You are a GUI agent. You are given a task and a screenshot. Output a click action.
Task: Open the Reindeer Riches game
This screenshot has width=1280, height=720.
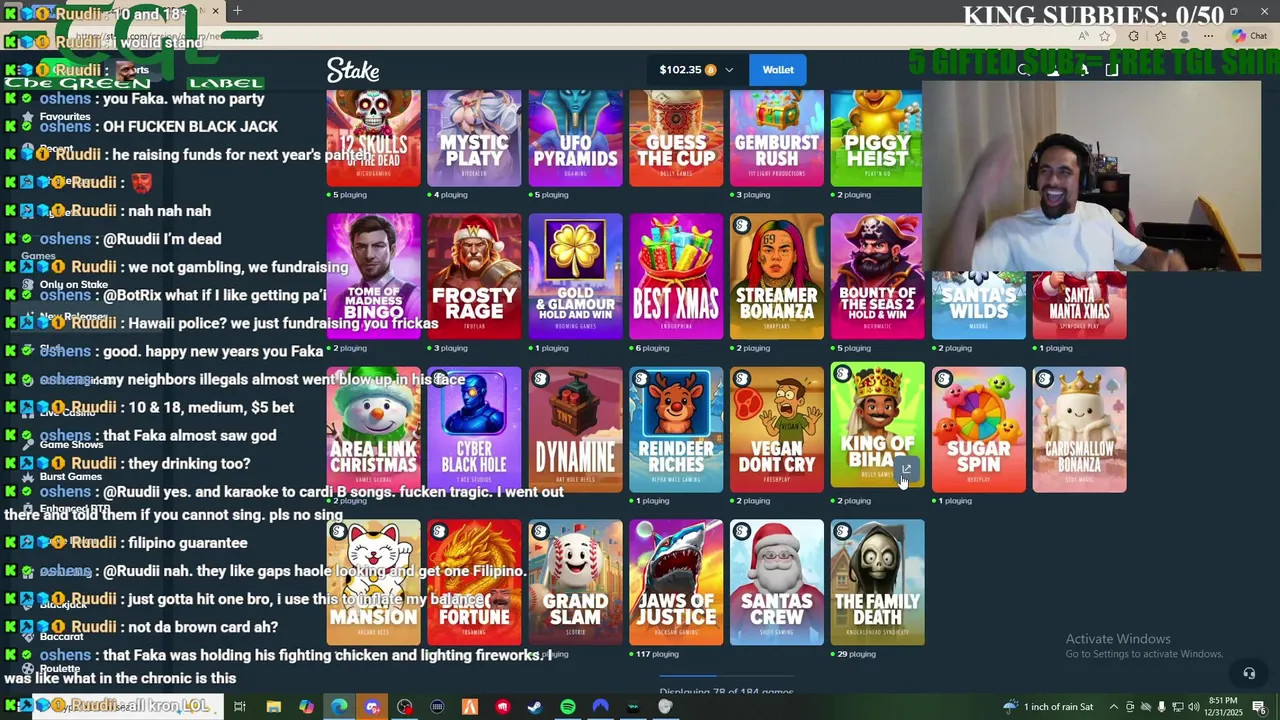pyautogui.click(x=676, y=429)
